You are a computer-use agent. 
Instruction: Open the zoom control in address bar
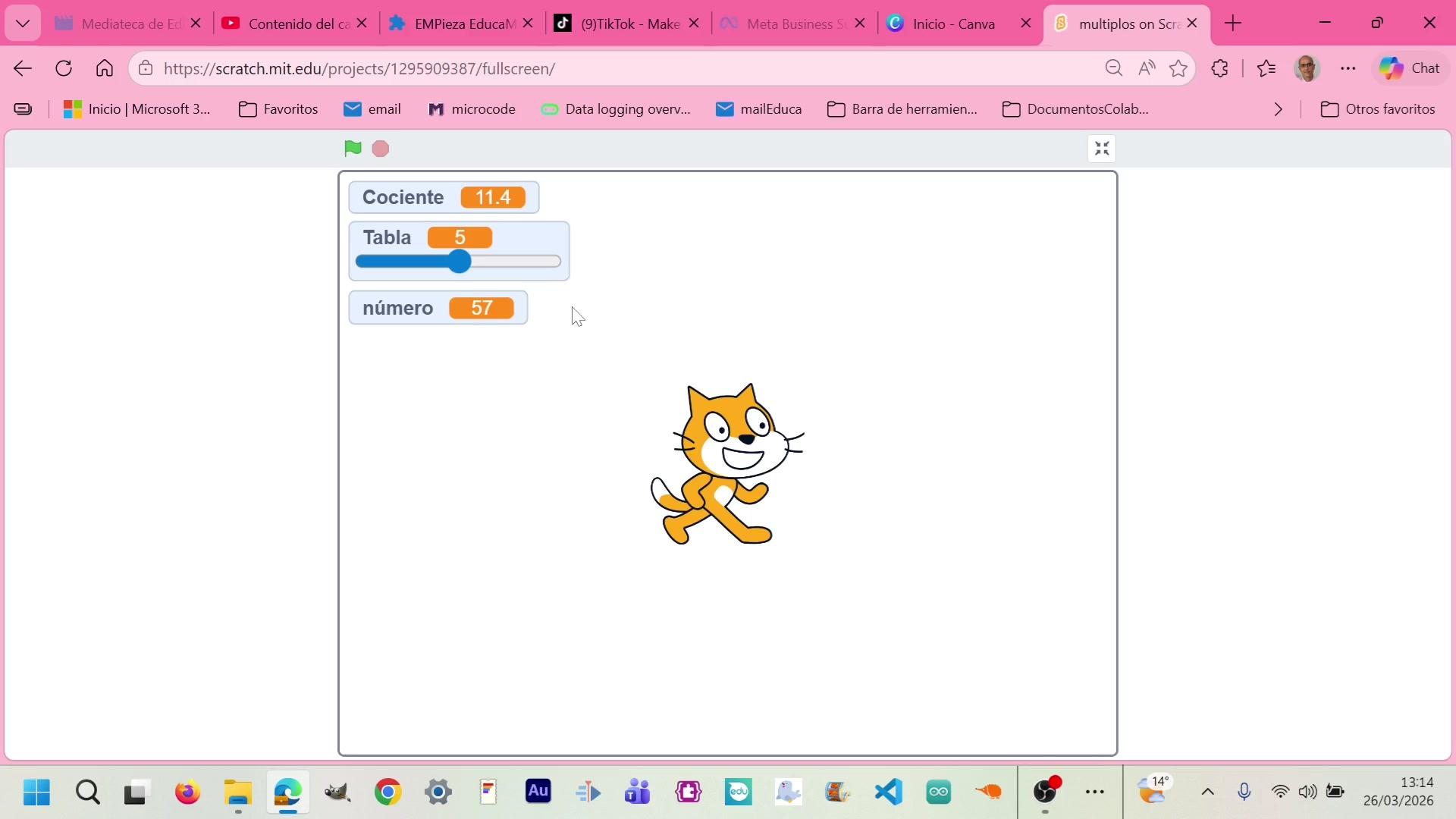point(1113,68)
